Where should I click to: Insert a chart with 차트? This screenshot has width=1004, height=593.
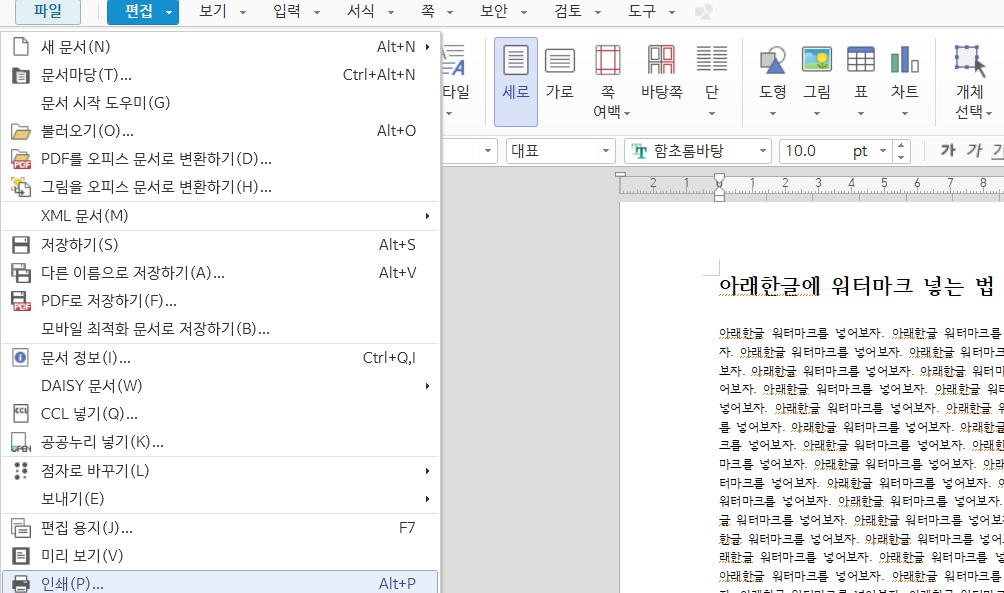click(x=904, y=72)
